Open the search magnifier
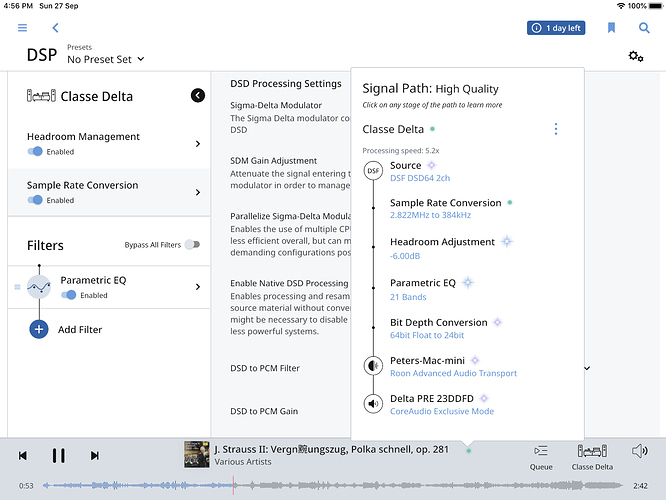This screenshot has height=500, width=666. pyautogui.click(x=644, y=28)
